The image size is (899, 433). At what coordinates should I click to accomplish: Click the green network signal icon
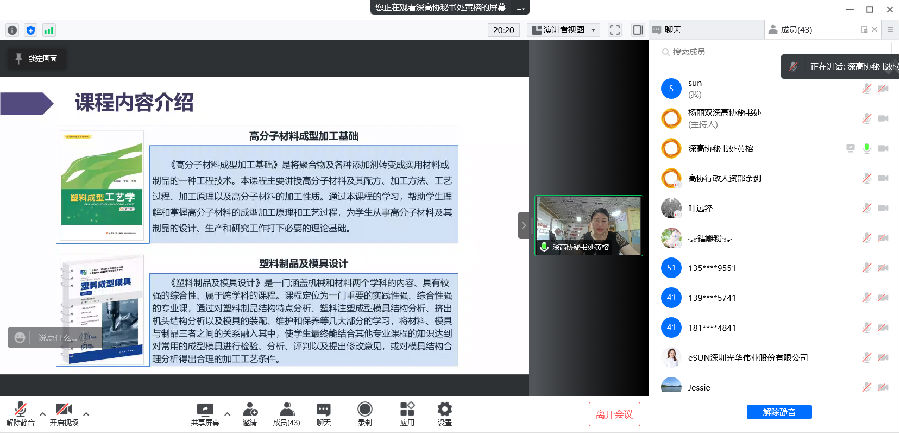click(49, 30)
